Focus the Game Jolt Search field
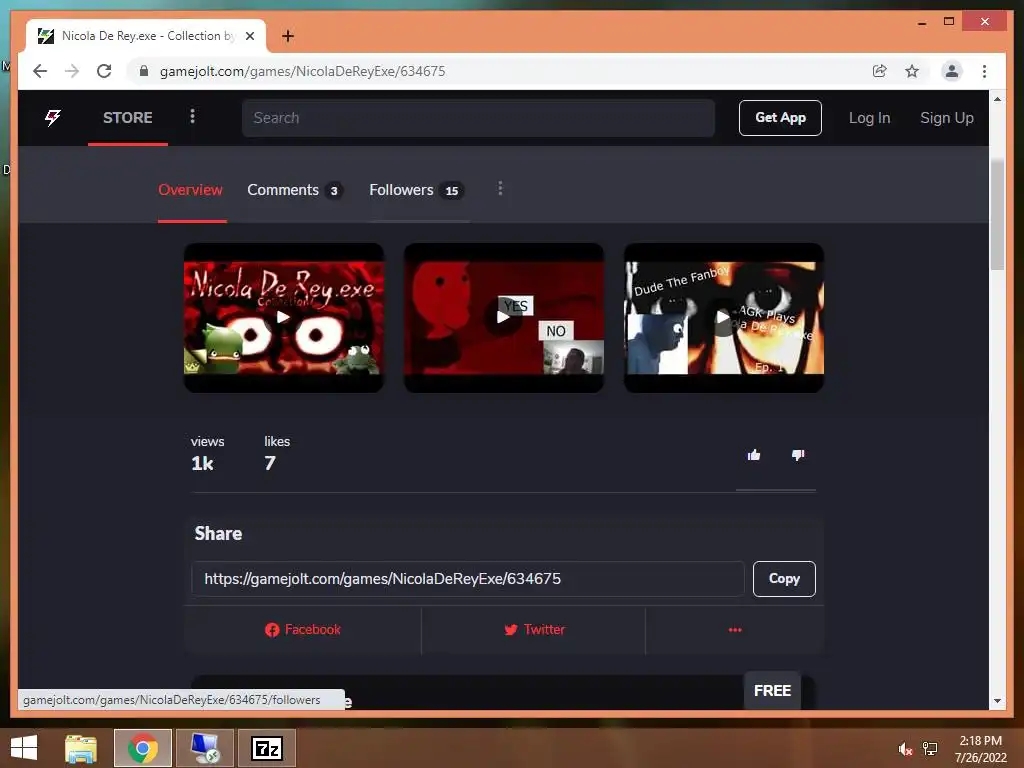This screenshot has width=1024, height=768. pyautogui.click(x=478, y=118)
